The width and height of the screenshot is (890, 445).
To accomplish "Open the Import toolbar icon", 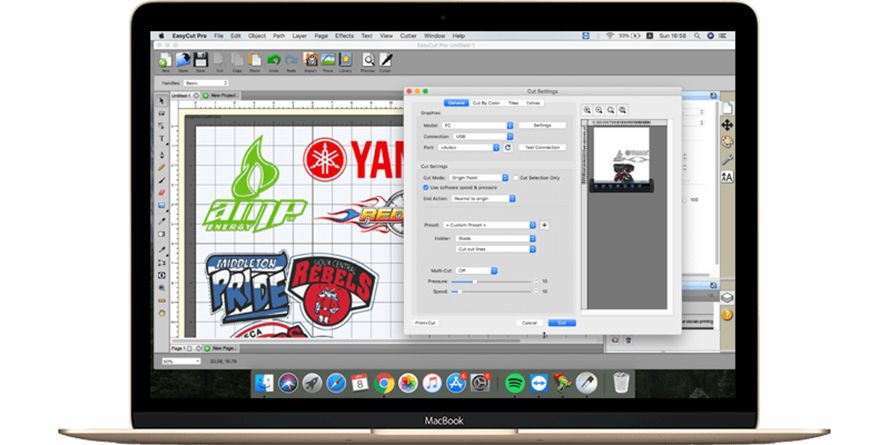I will [309, 61].
